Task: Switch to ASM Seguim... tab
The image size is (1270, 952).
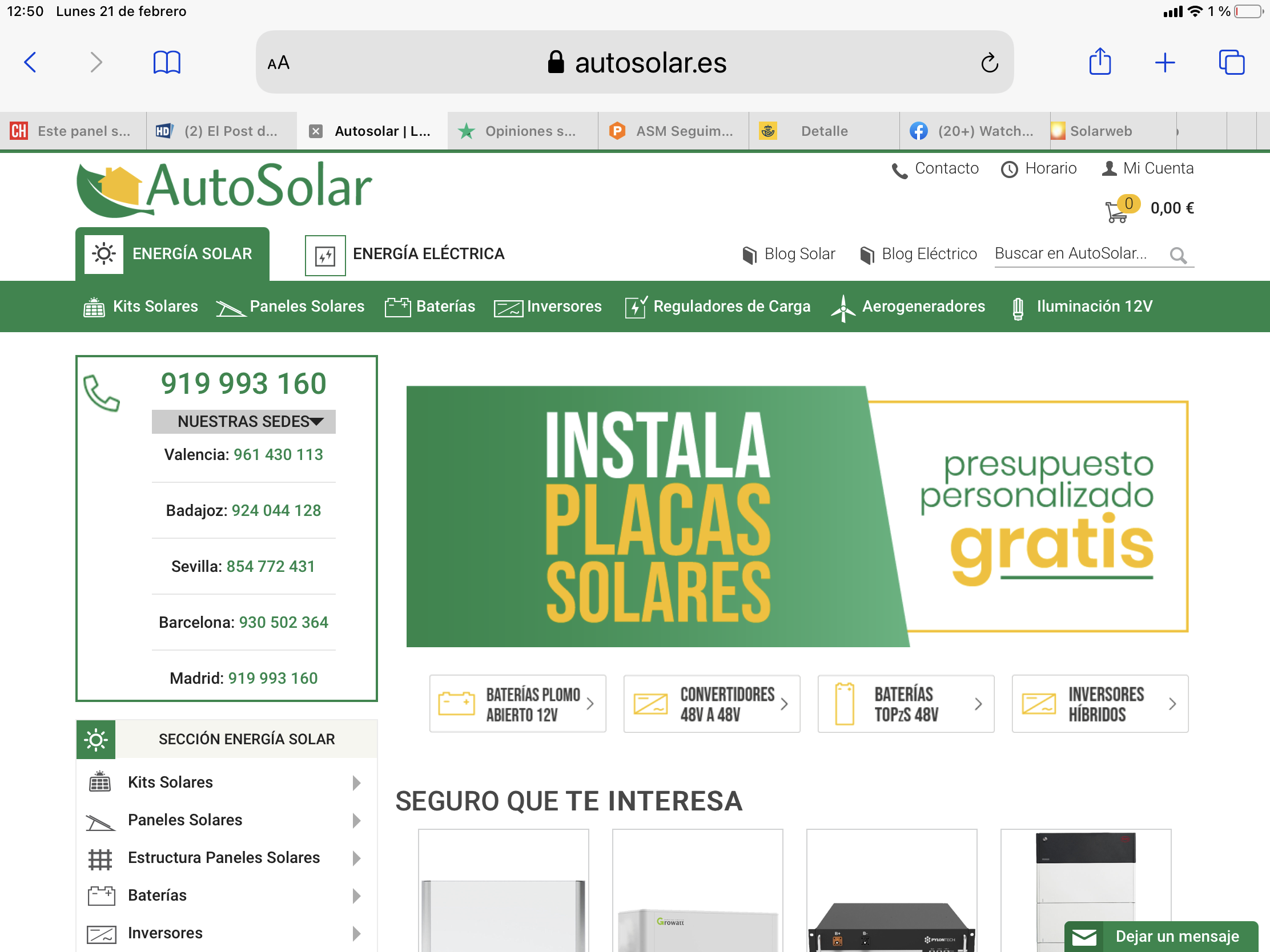Action: click(x=673, y=131)
